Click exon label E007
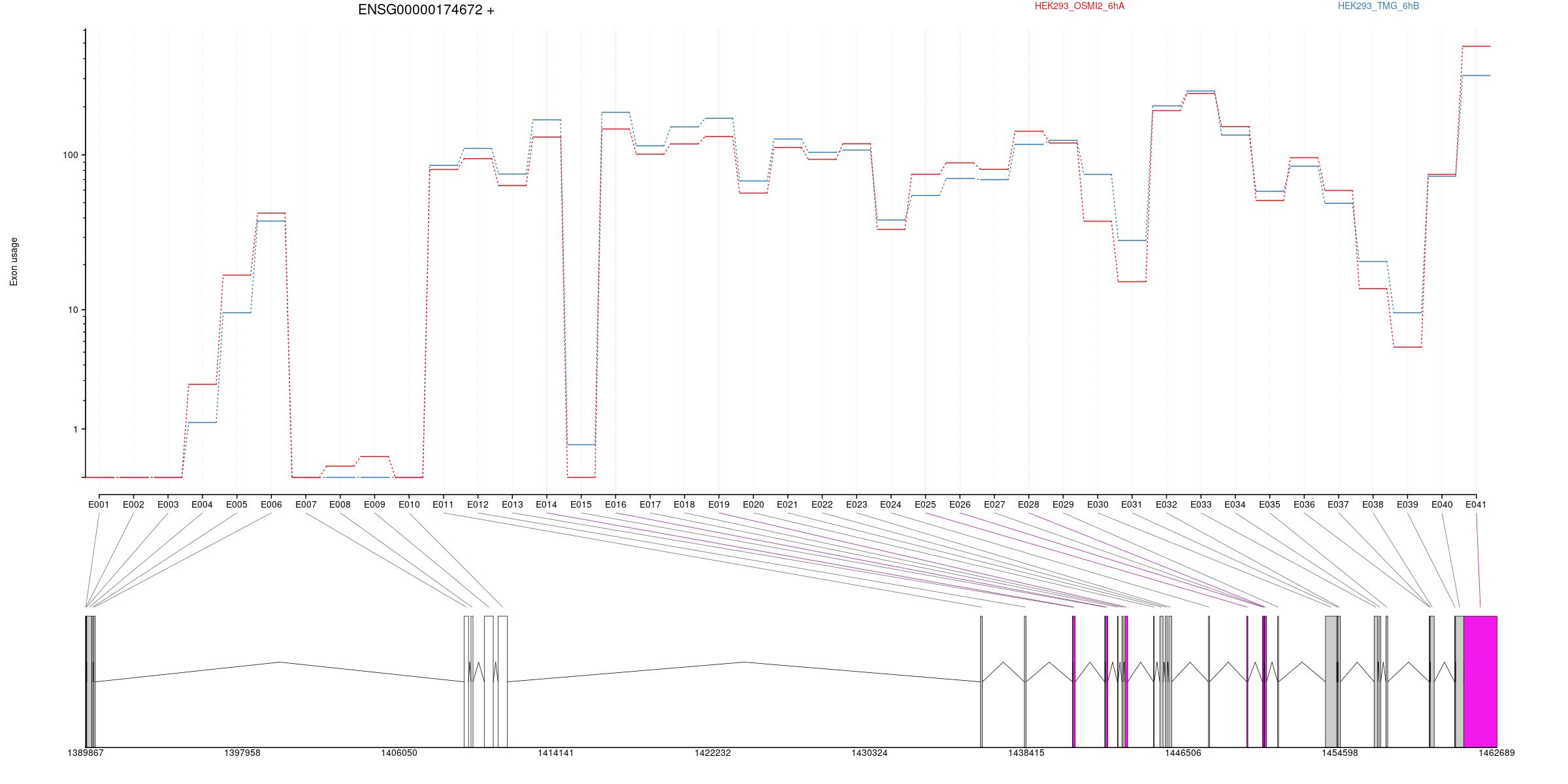 click(x=306, y=504)
